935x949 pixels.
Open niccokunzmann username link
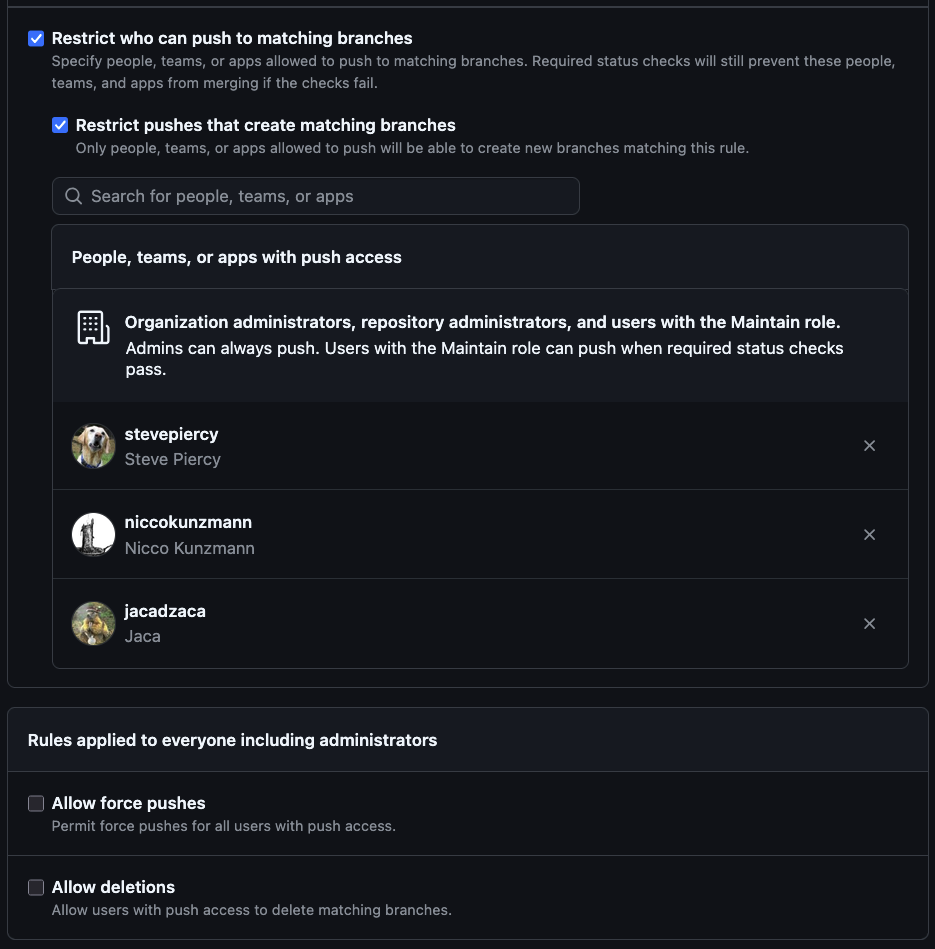coord(188,522)
